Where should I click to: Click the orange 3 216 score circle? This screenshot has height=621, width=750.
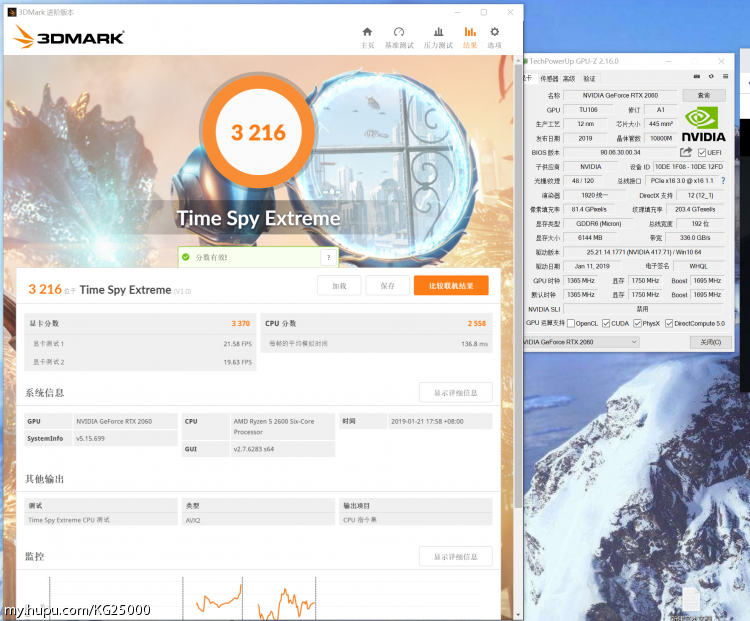[x=258, y=132]
